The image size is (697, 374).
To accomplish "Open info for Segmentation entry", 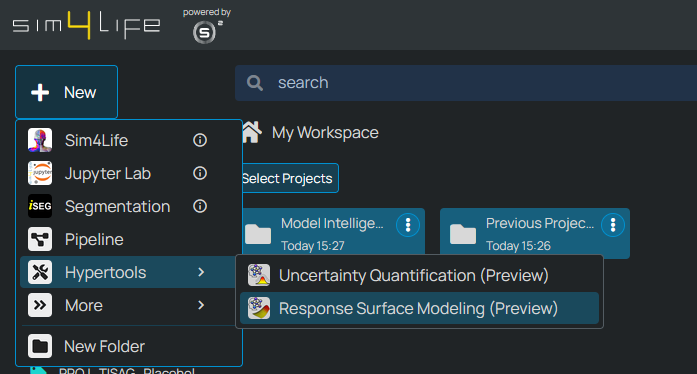I will pyautogui.click(x=200, y=206).
